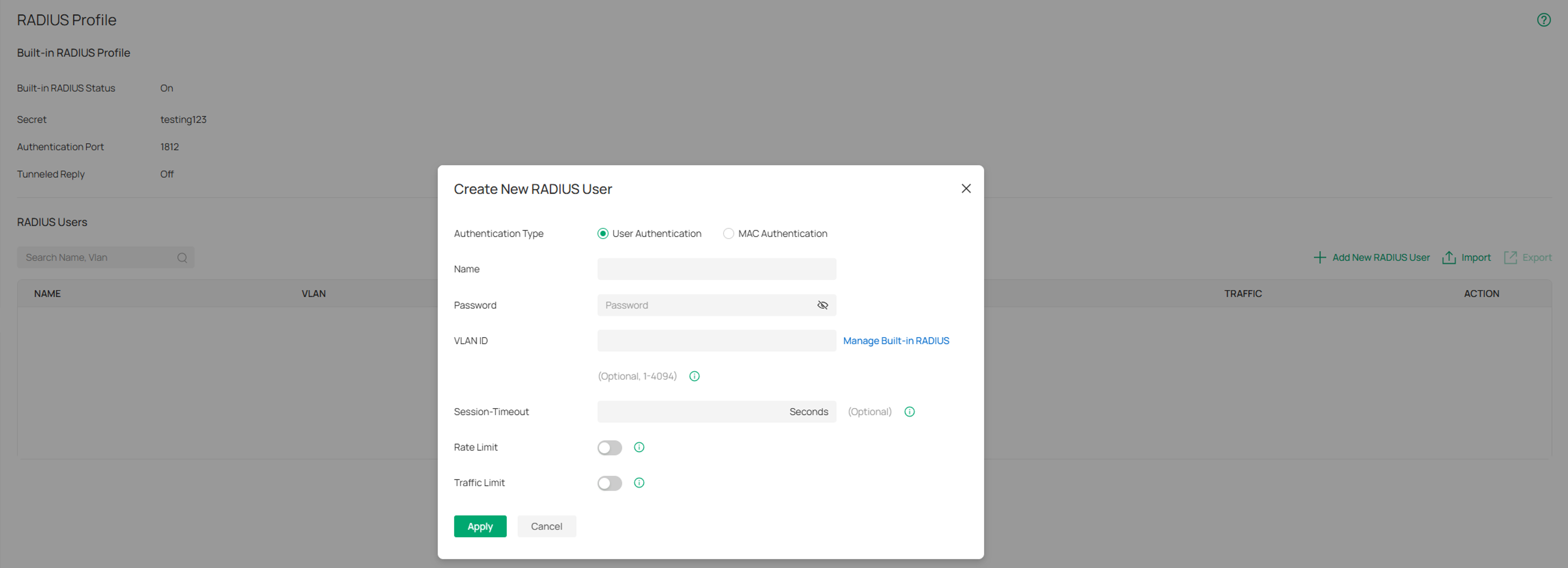1568x568 pixels.
Task: Click the Built-in RADIUS Status label
Action: point(66,88)
